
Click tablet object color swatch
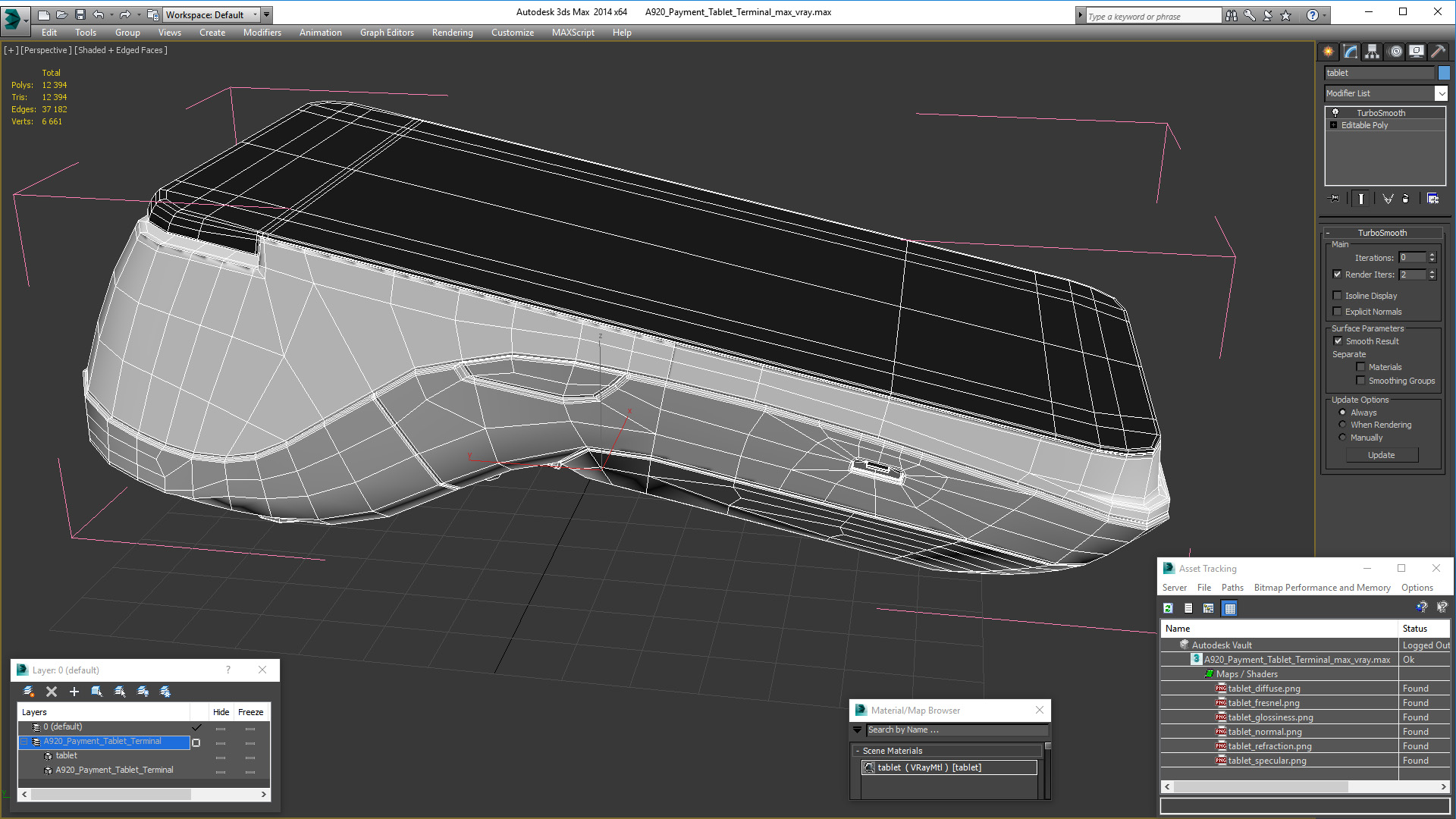pos(1444,73)
